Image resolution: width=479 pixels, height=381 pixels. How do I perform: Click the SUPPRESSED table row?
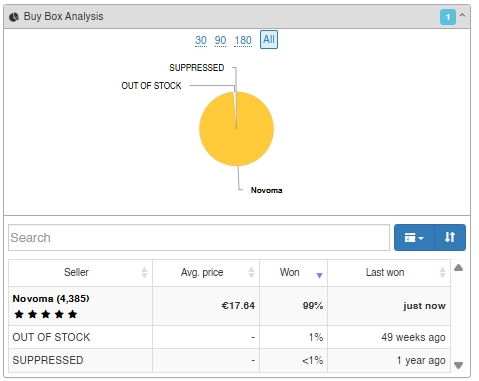pyautogui.click(x=229, y=360)
